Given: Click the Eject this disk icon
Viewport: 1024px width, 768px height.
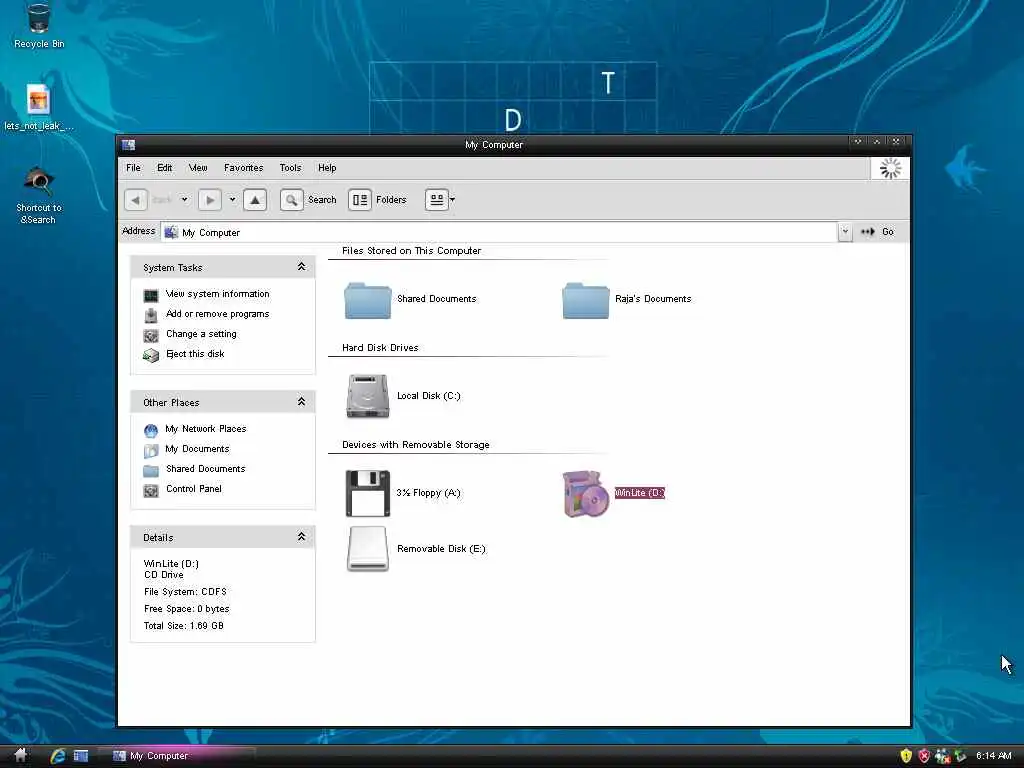Looking at the screenshot, I should 151,355.
